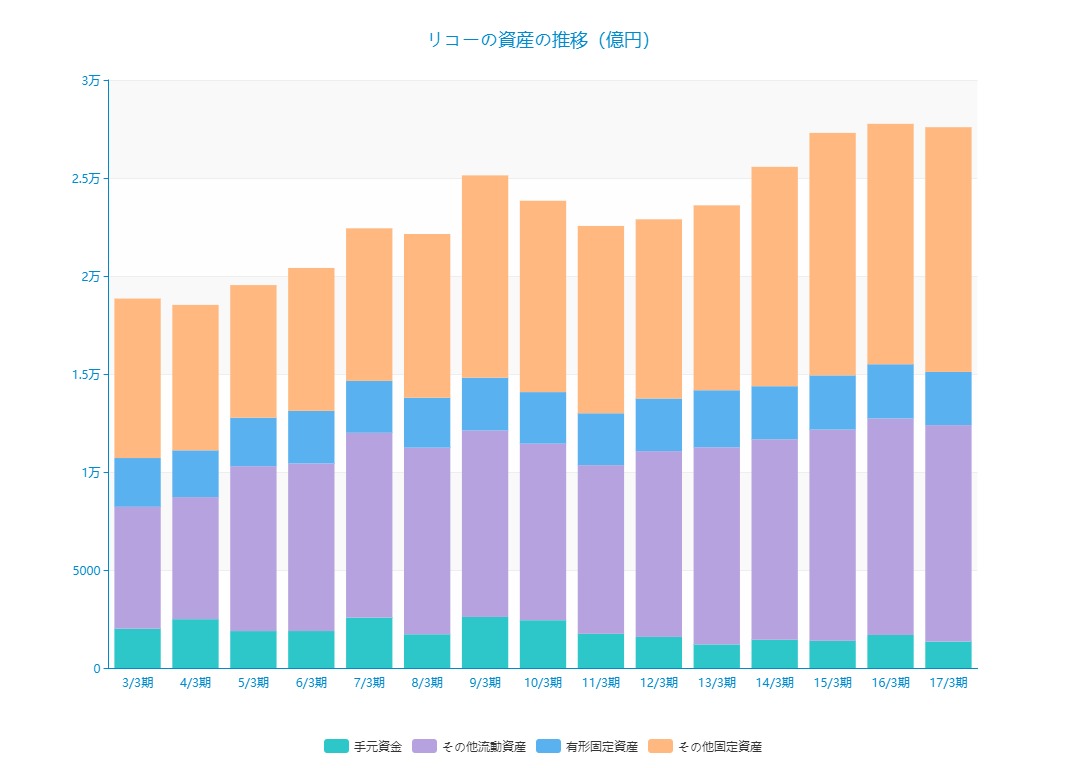Click the purple segment of 7/3期 bar
Viewport: 1086px width, 768px height.
pyautogui.click(x=369, y=525)
